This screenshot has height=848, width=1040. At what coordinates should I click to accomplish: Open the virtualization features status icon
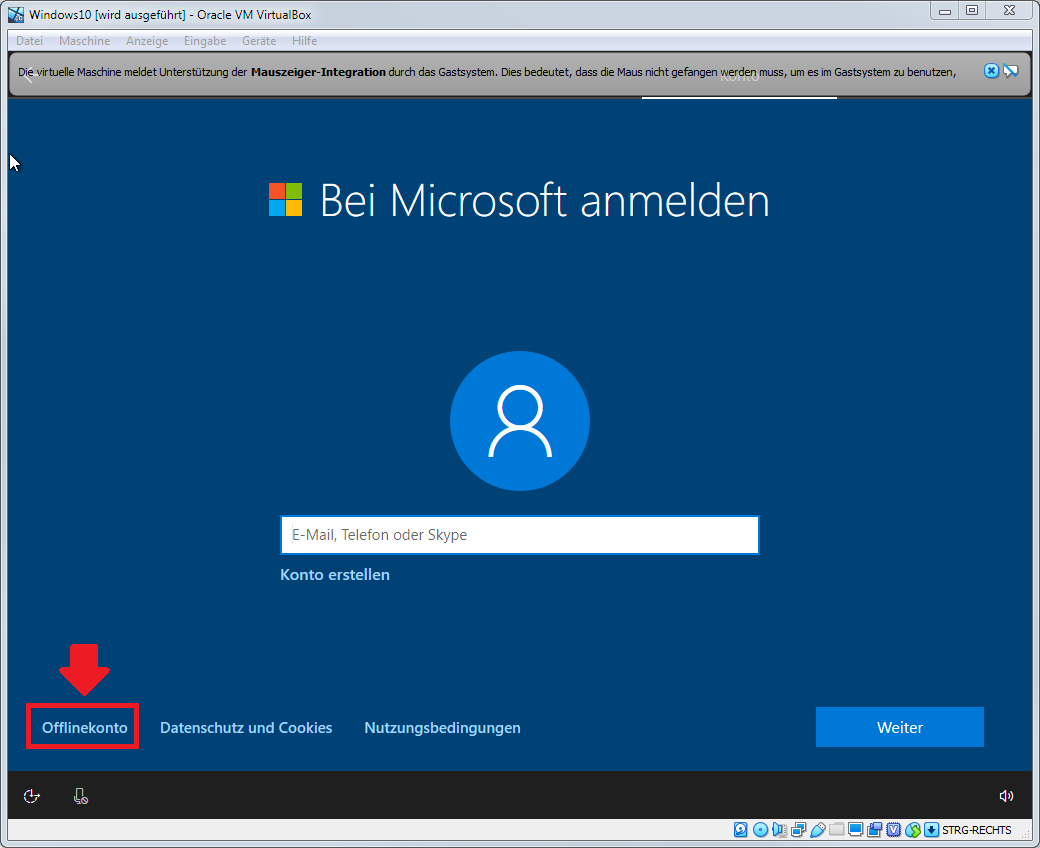[x=895, y=829]
